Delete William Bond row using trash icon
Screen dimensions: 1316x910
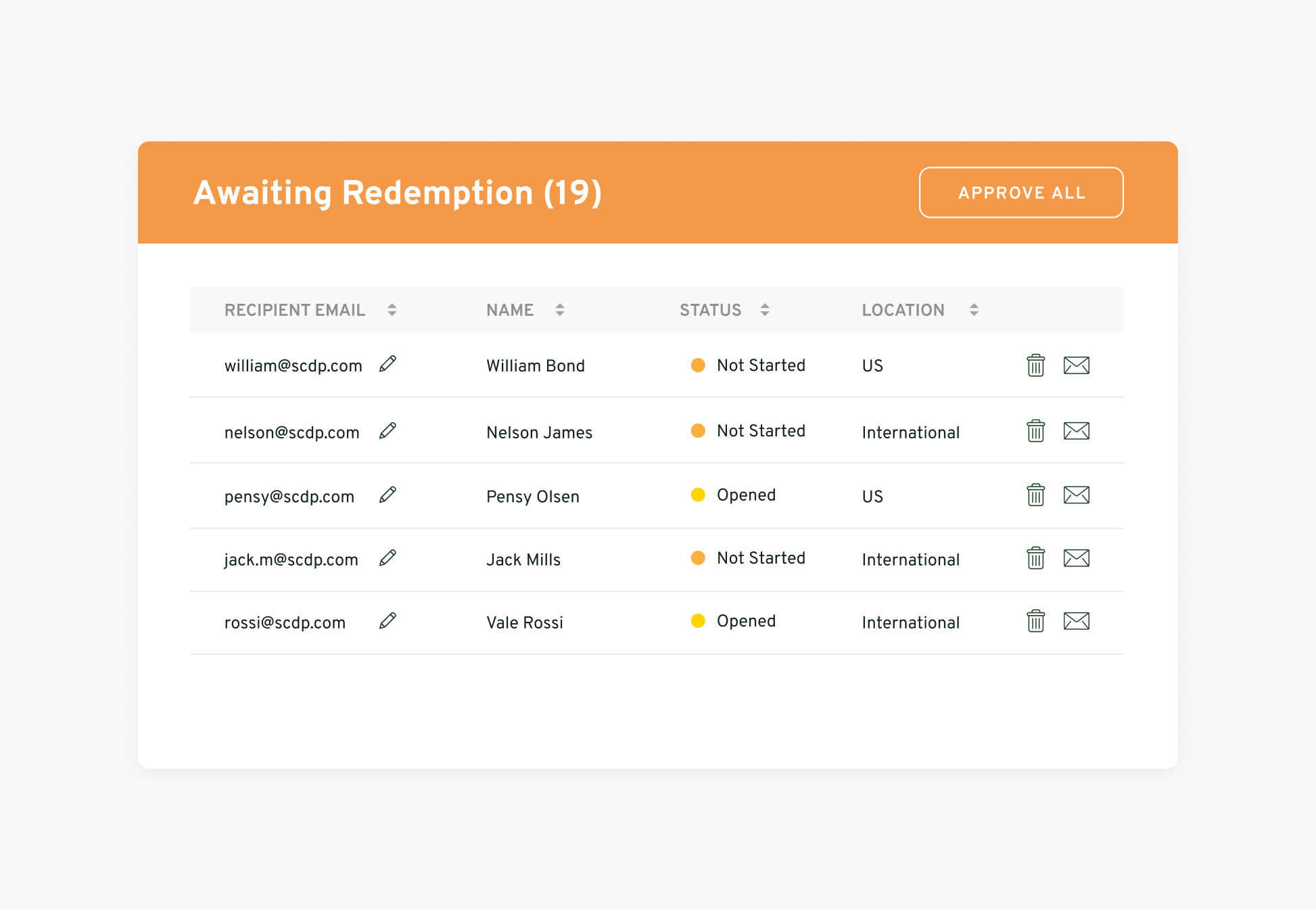1035,365
